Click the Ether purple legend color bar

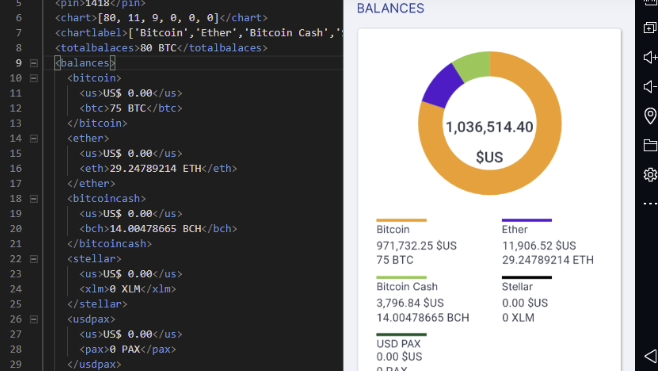click(x=527, y=220)
